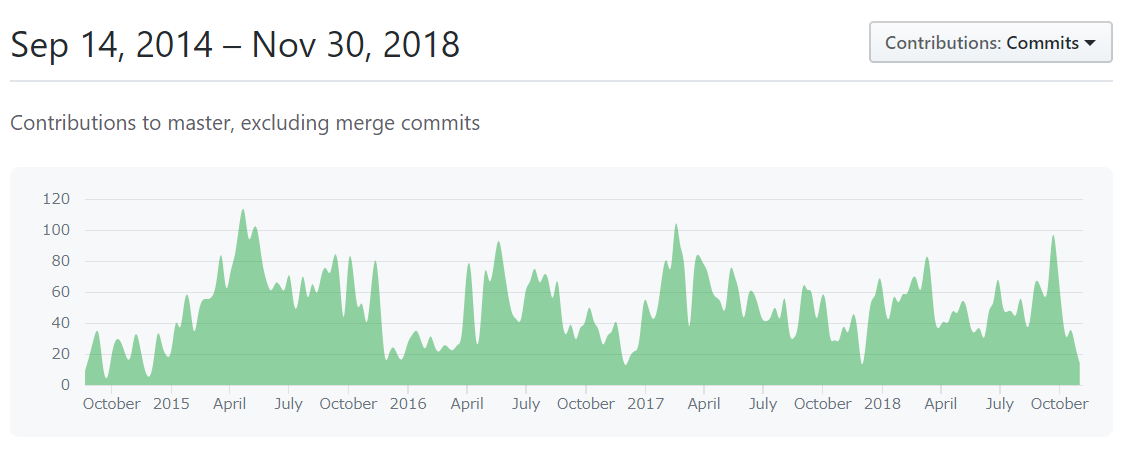Click the 60 value on the y-axis
Viewport: 1134px width, 453px height.
pyautogui.click(x=60, y=292)
